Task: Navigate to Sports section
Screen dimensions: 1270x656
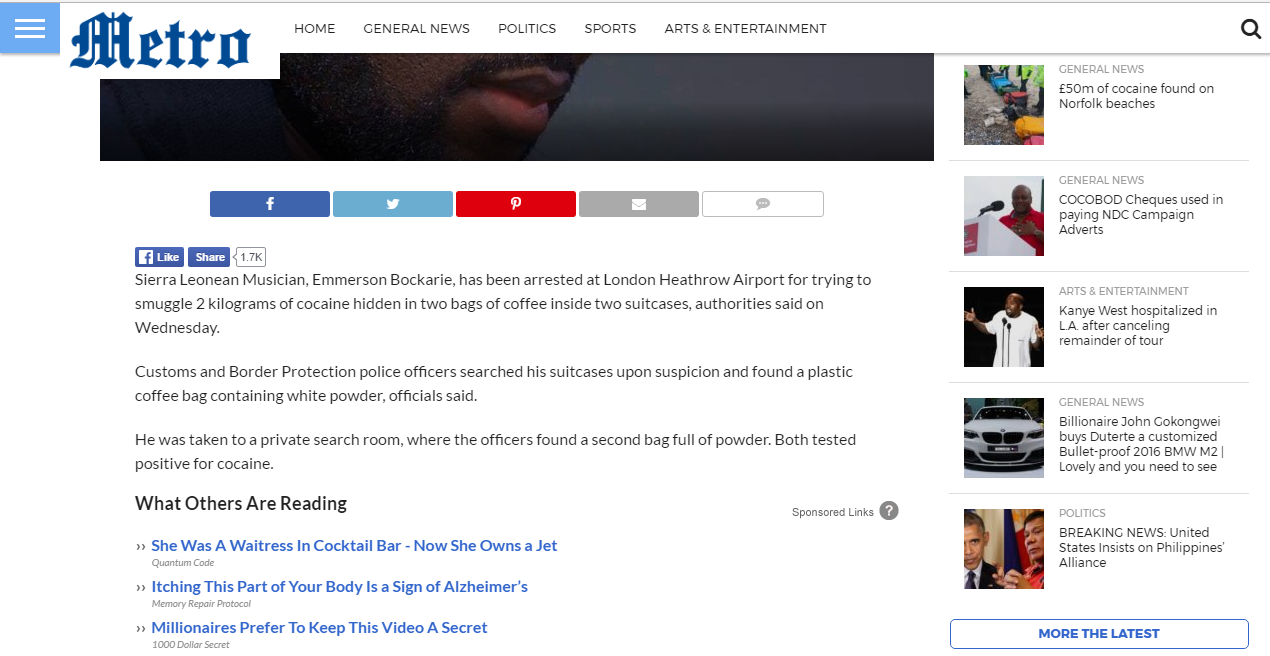Action: click(610, 29)
